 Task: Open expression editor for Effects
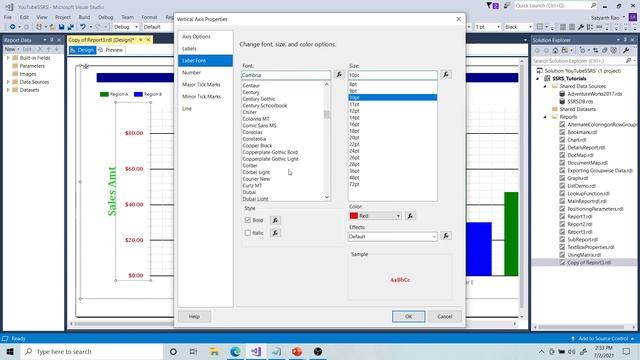pos(446,236)
